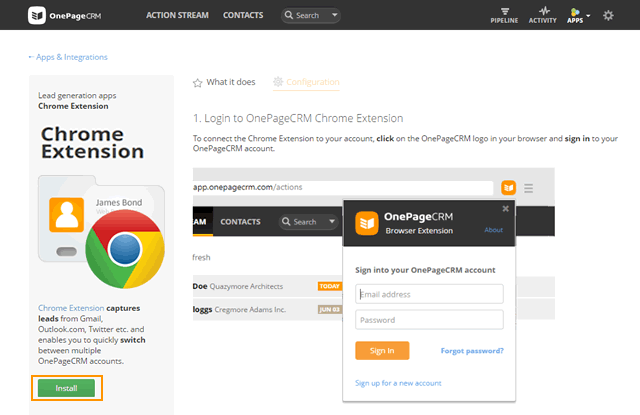
Task: Select the Quazymore Architects row
Action: (267, 286)
